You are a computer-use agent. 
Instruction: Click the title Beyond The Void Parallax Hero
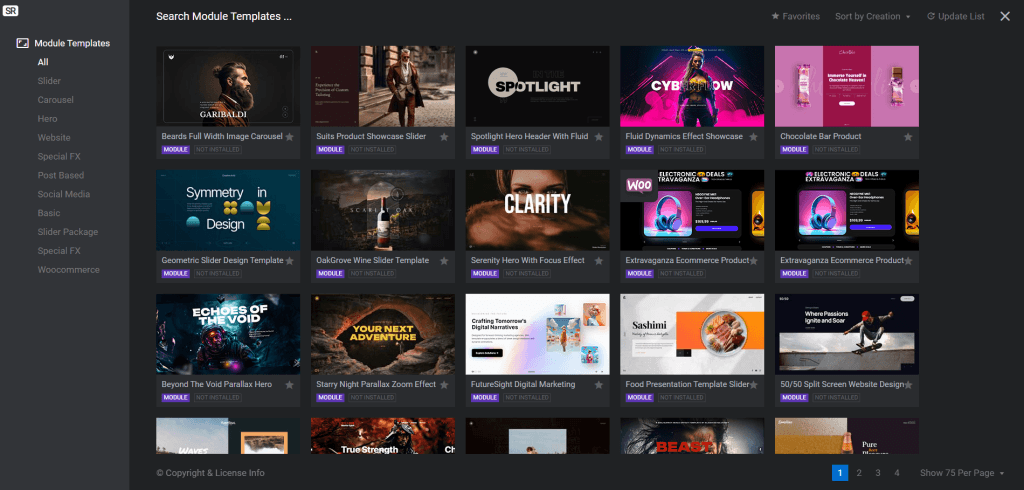(x=217, y=384)
